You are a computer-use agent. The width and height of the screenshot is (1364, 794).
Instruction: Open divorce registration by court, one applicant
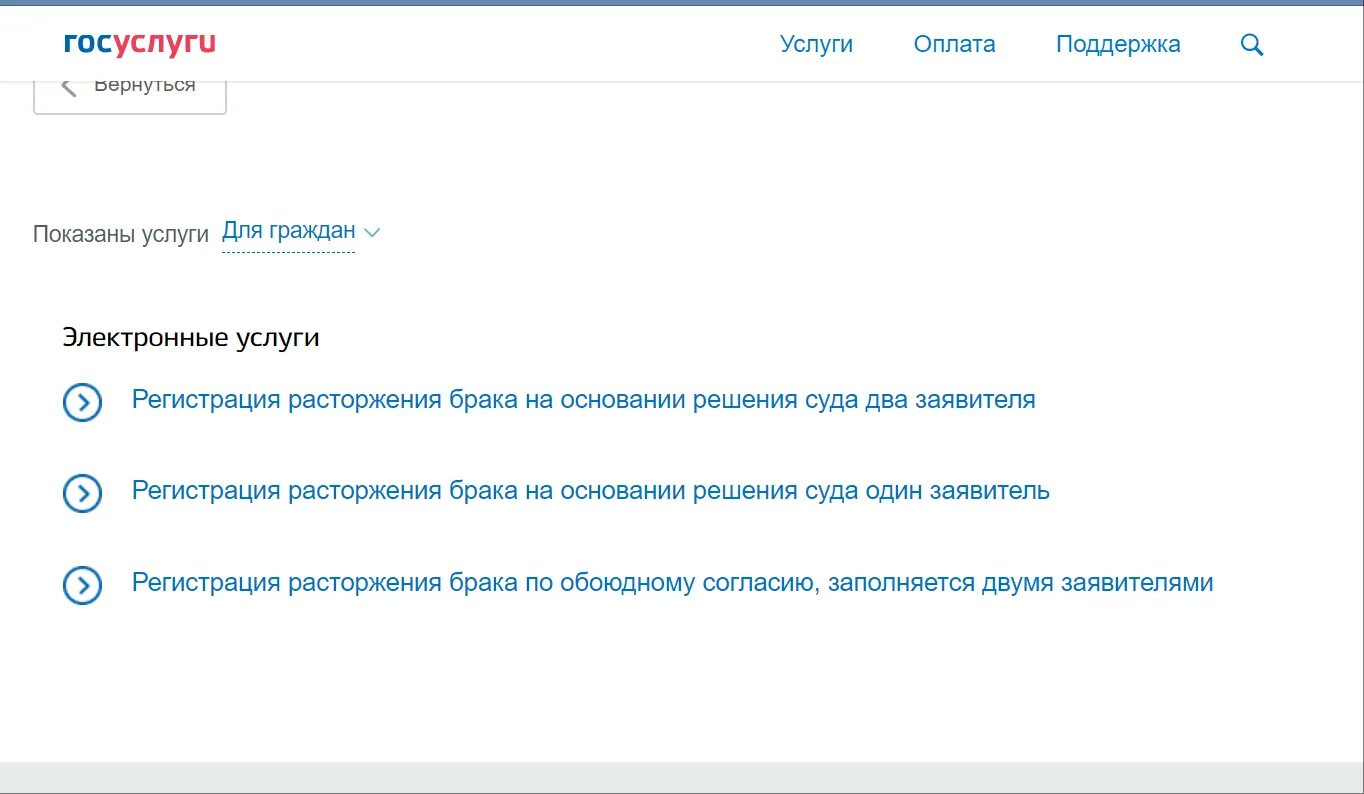[x=591, y=491]
